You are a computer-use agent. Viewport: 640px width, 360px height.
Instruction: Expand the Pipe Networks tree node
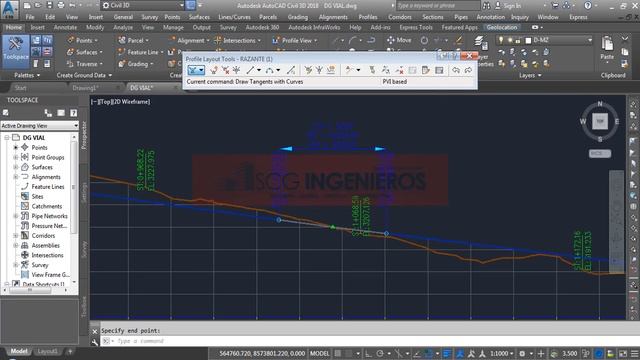coord(16,216)
